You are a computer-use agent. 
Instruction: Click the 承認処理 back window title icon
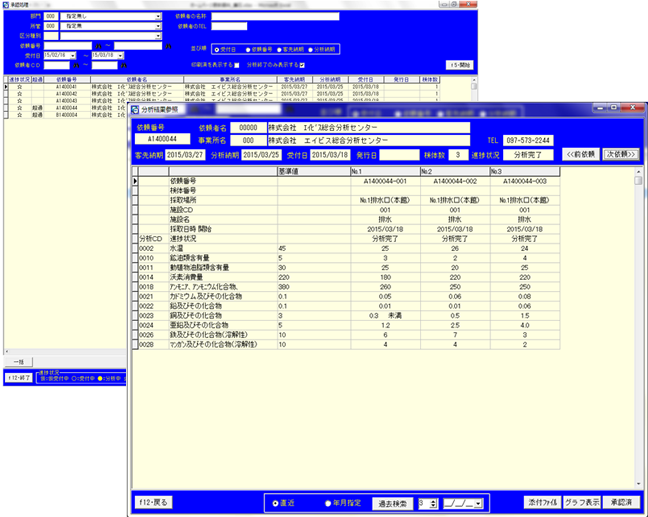(x=5, y=5)
